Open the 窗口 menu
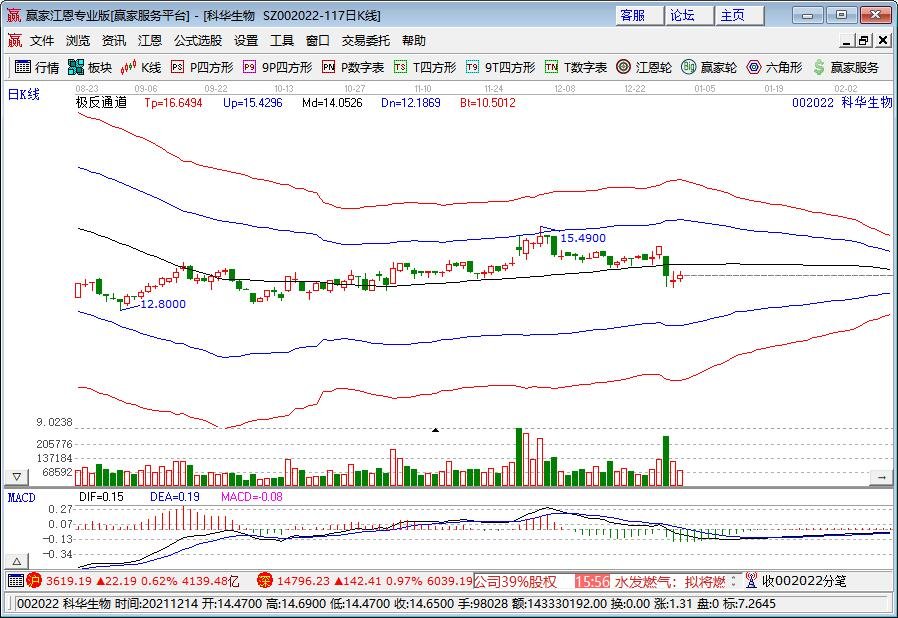Viewport: 898px width, 618px height. 317,41
